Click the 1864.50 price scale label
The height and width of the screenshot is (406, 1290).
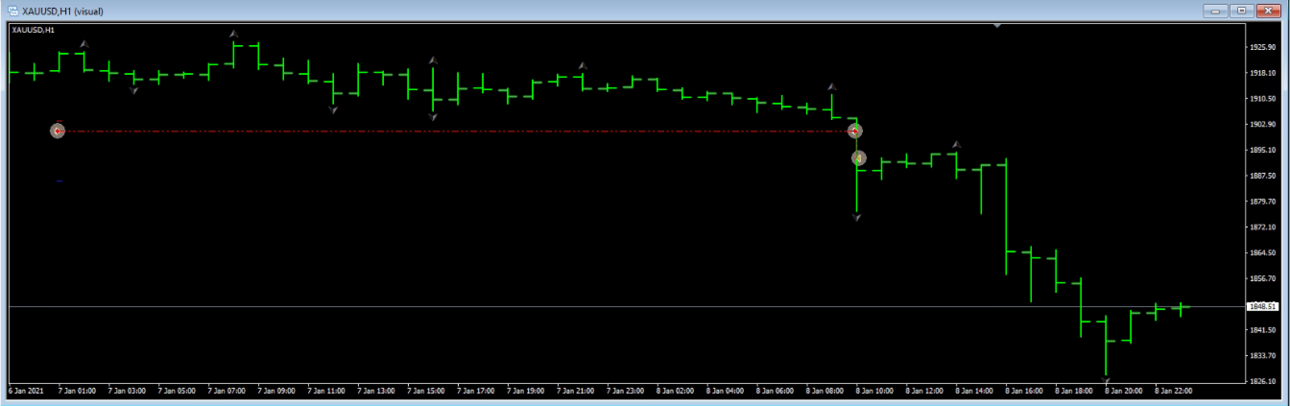tap(1261, 253)
